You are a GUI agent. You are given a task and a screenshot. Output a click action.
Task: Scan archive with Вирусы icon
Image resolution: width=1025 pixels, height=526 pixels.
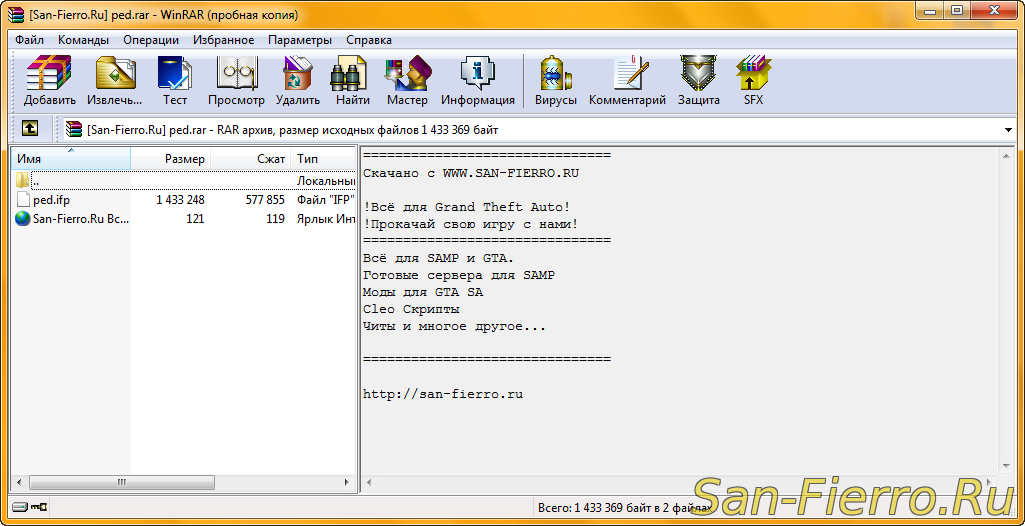click(555, 80)
